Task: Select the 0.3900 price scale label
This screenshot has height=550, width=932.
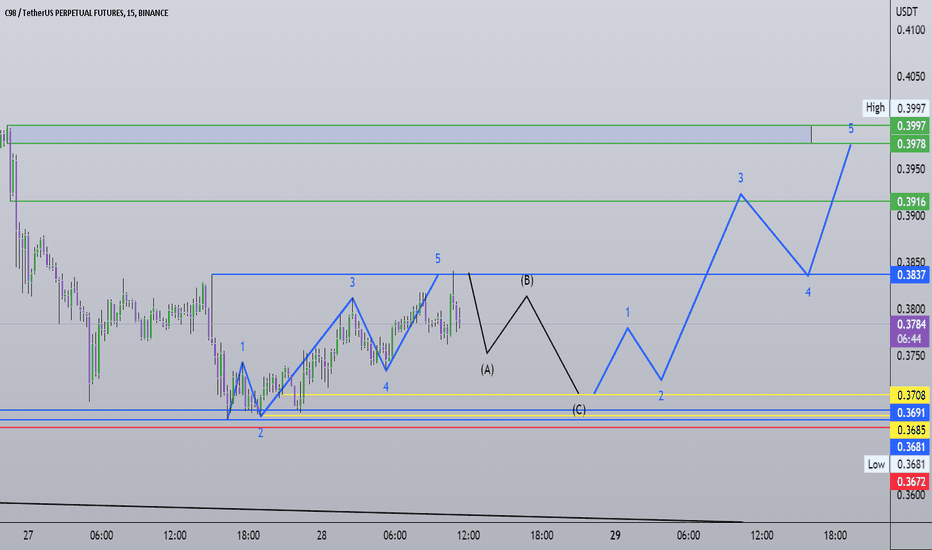Action: (911, 216)
